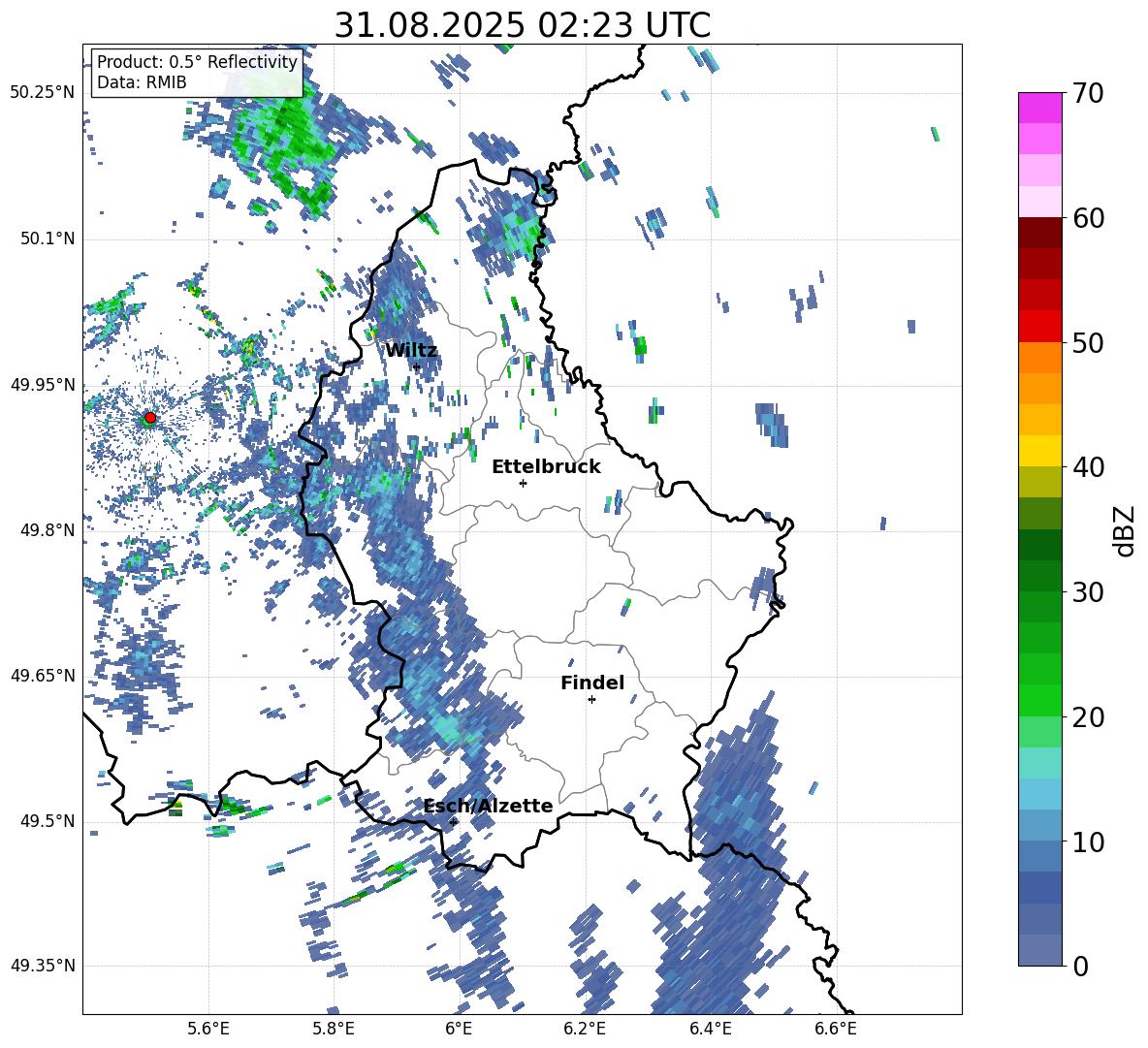Click the 6°E longitude tick label
This screenshot has height=1048, width=1148.
pos(459,1030)
